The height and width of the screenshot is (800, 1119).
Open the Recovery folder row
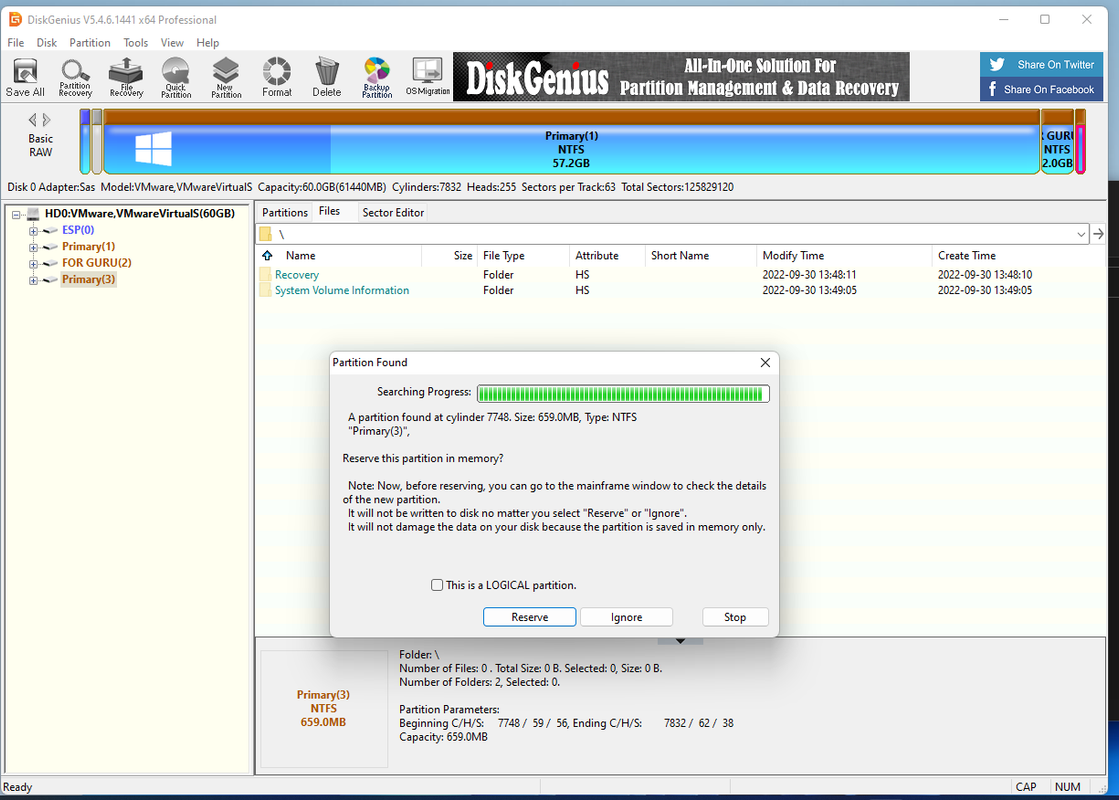(681, 275)
